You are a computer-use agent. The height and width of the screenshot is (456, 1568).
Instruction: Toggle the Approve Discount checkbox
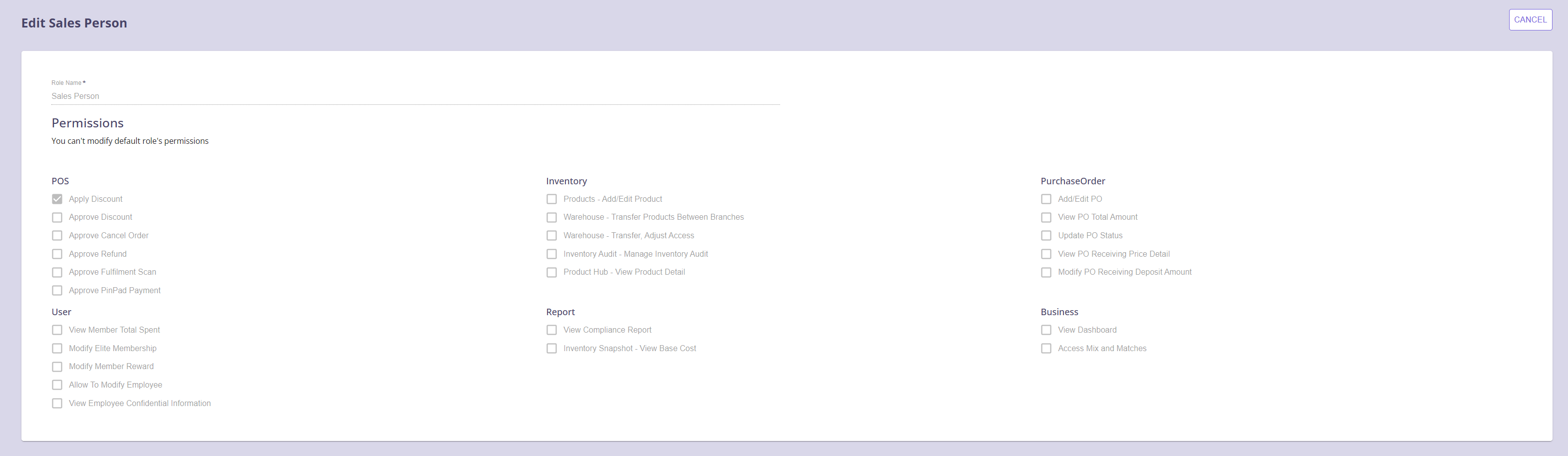(57, 217)
